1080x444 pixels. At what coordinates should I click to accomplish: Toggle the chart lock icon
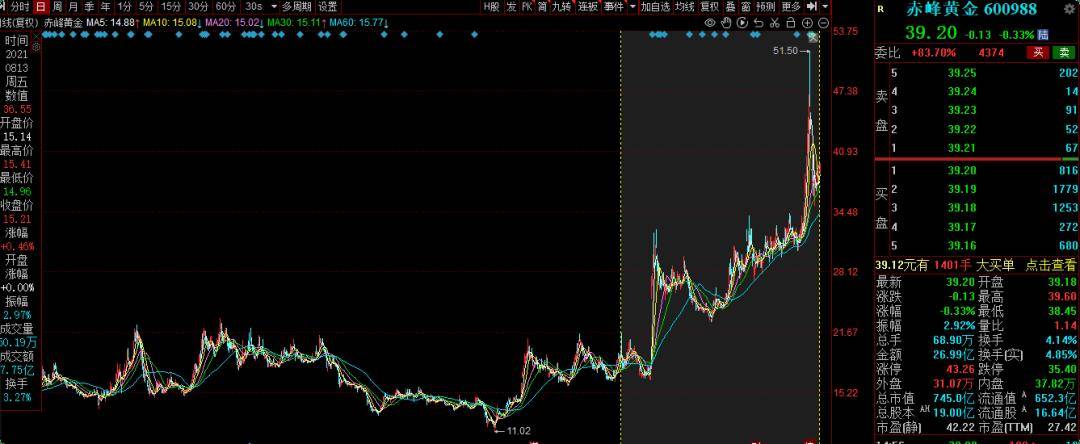791,22
